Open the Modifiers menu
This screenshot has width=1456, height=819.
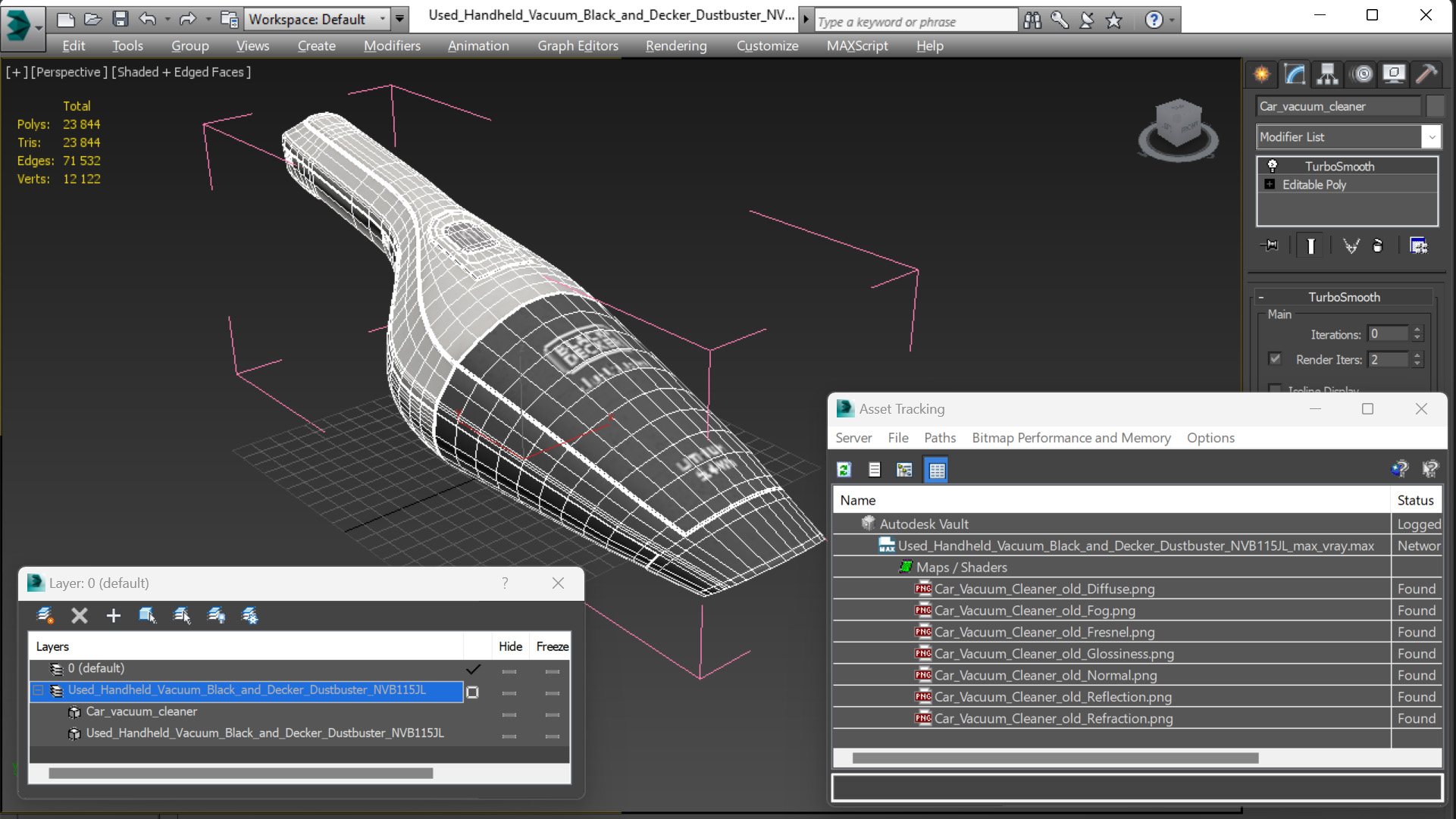click(x=392, y=46)
